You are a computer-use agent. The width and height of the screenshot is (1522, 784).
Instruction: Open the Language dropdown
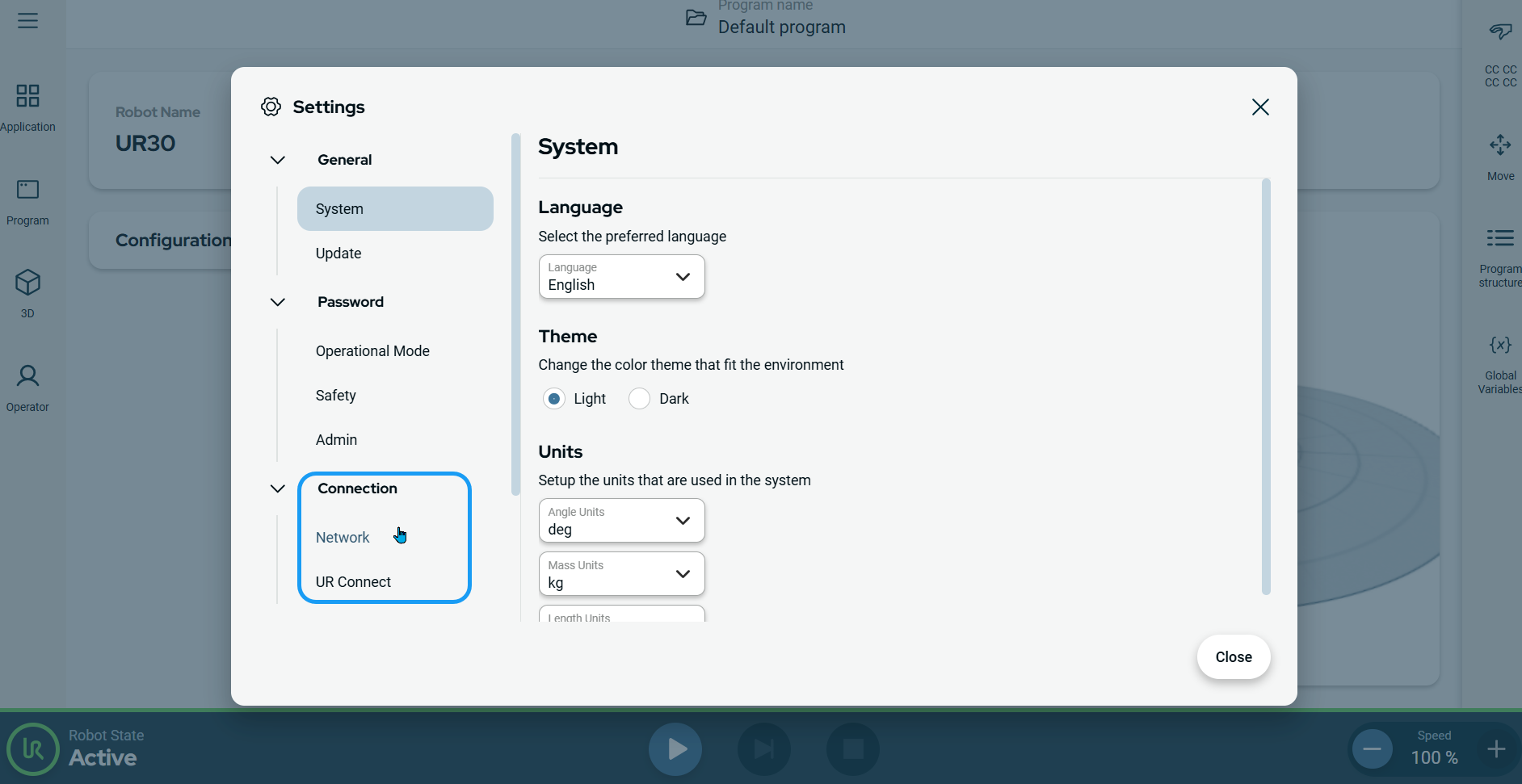tap(621, 277)
